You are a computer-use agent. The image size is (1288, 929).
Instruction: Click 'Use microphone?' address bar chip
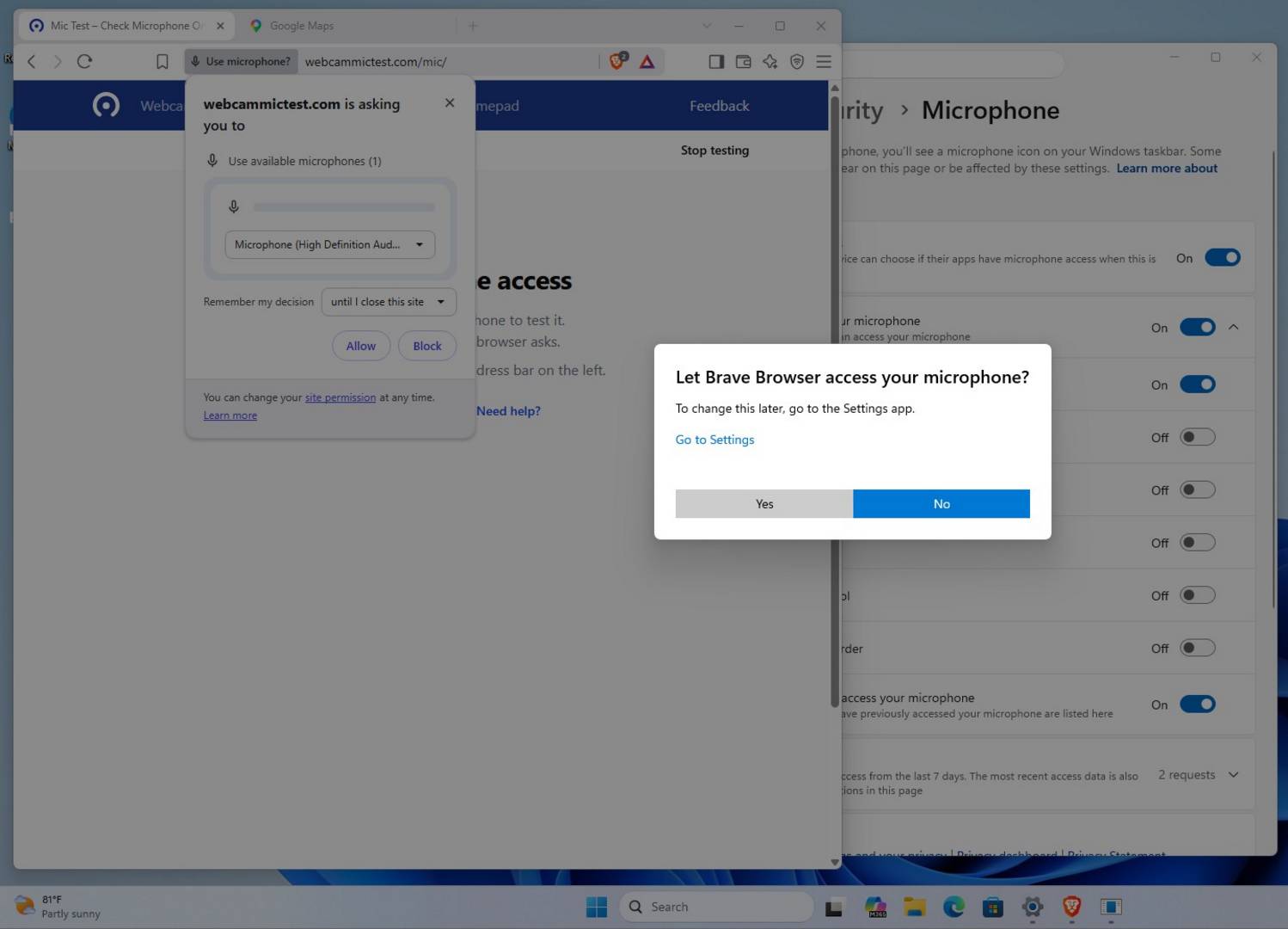click(241, 61)
